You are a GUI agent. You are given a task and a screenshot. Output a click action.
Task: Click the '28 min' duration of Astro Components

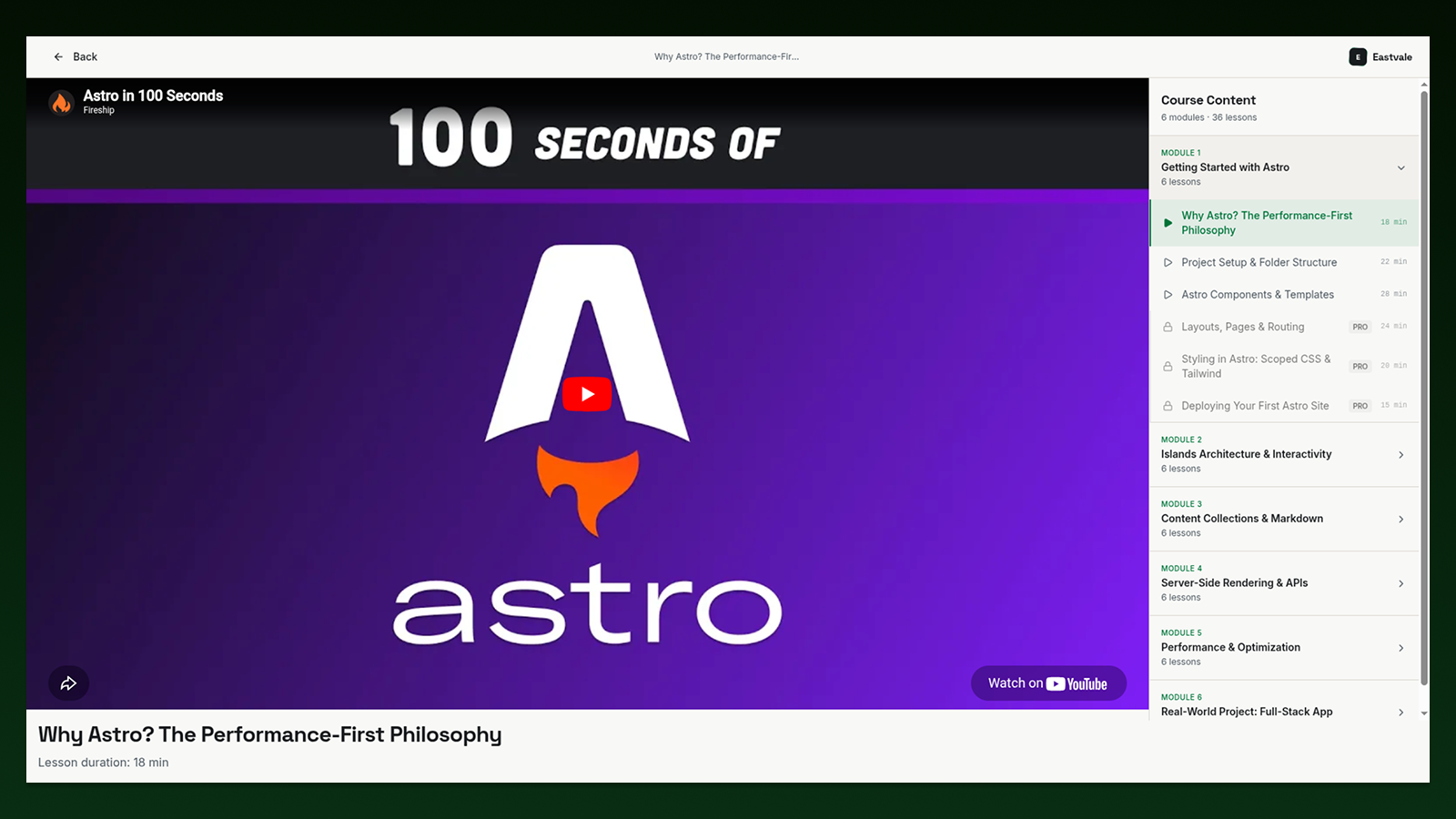coord(1393,294)
